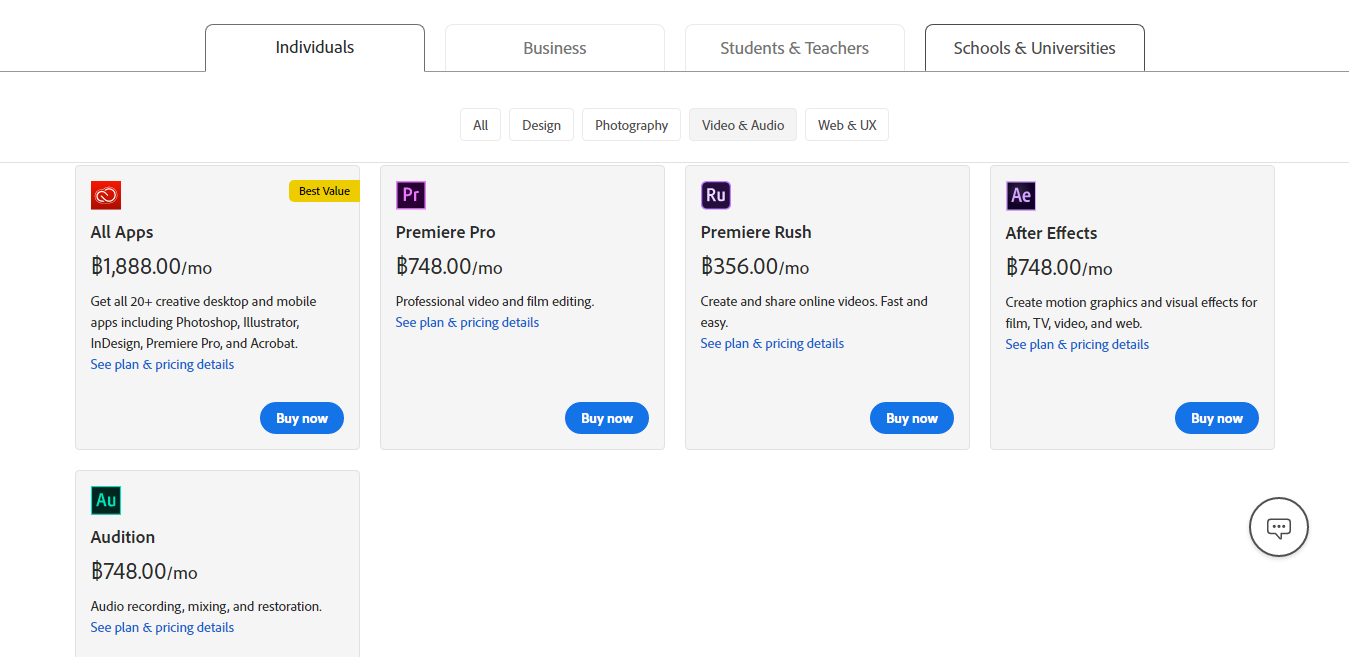Click the After Effects 'Ae' app icon

tap(1021, 196)
